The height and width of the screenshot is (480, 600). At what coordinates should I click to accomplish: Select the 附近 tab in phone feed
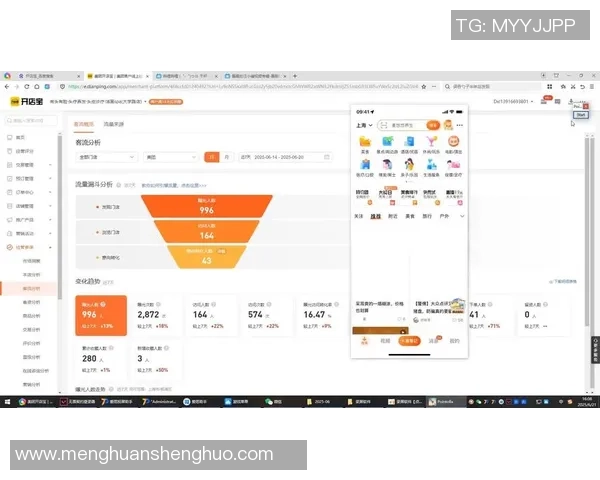point(393,216)
